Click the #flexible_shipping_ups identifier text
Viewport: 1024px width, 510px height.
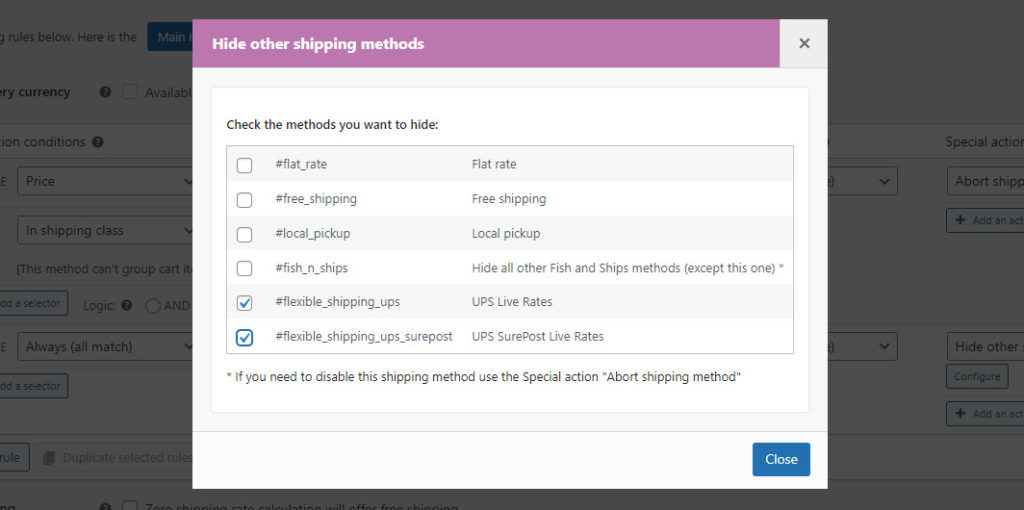click(x=338, y=302)
